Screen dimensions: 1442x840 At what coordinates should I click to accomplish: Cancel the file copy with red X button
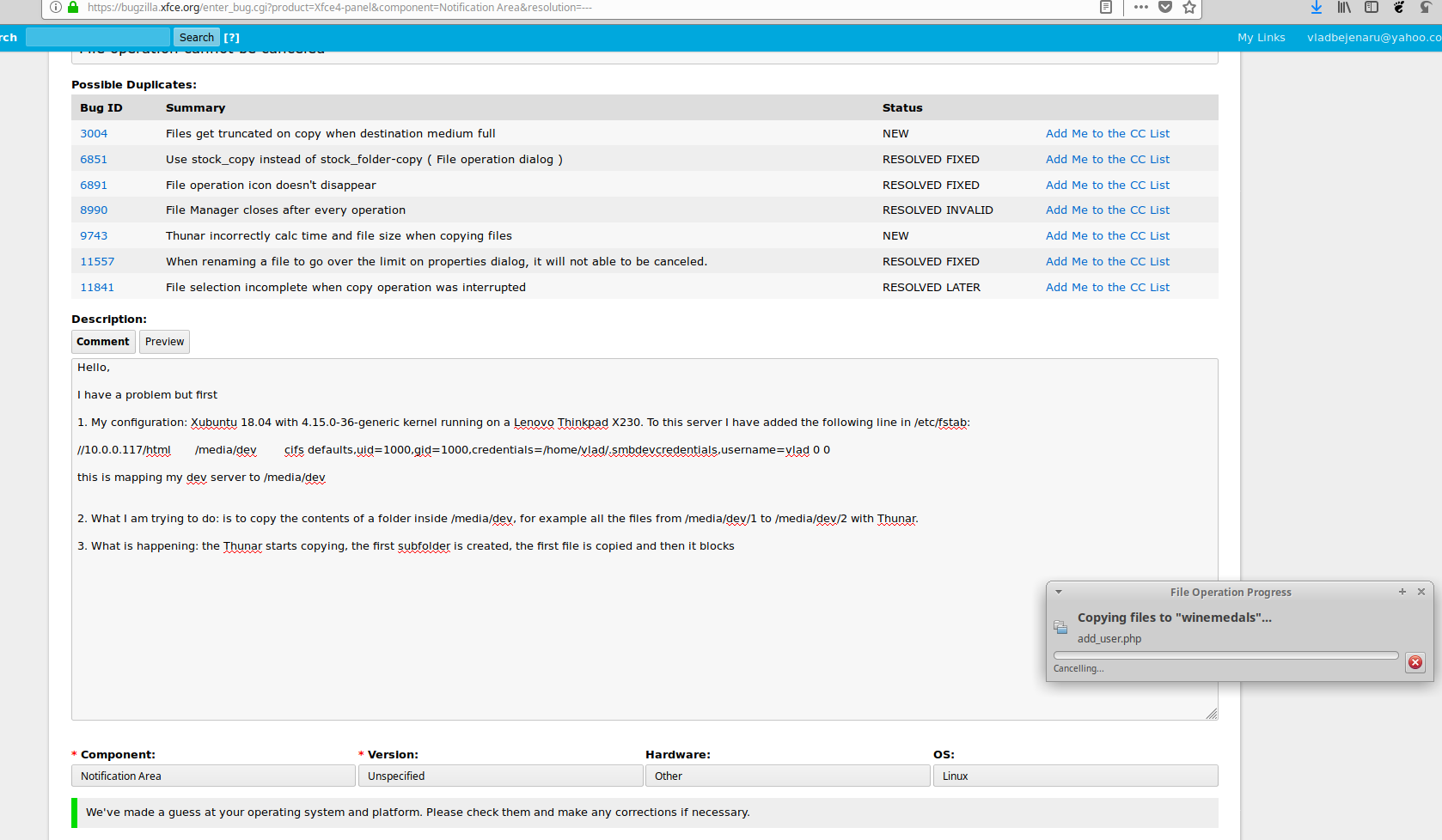coord(1415,662)
